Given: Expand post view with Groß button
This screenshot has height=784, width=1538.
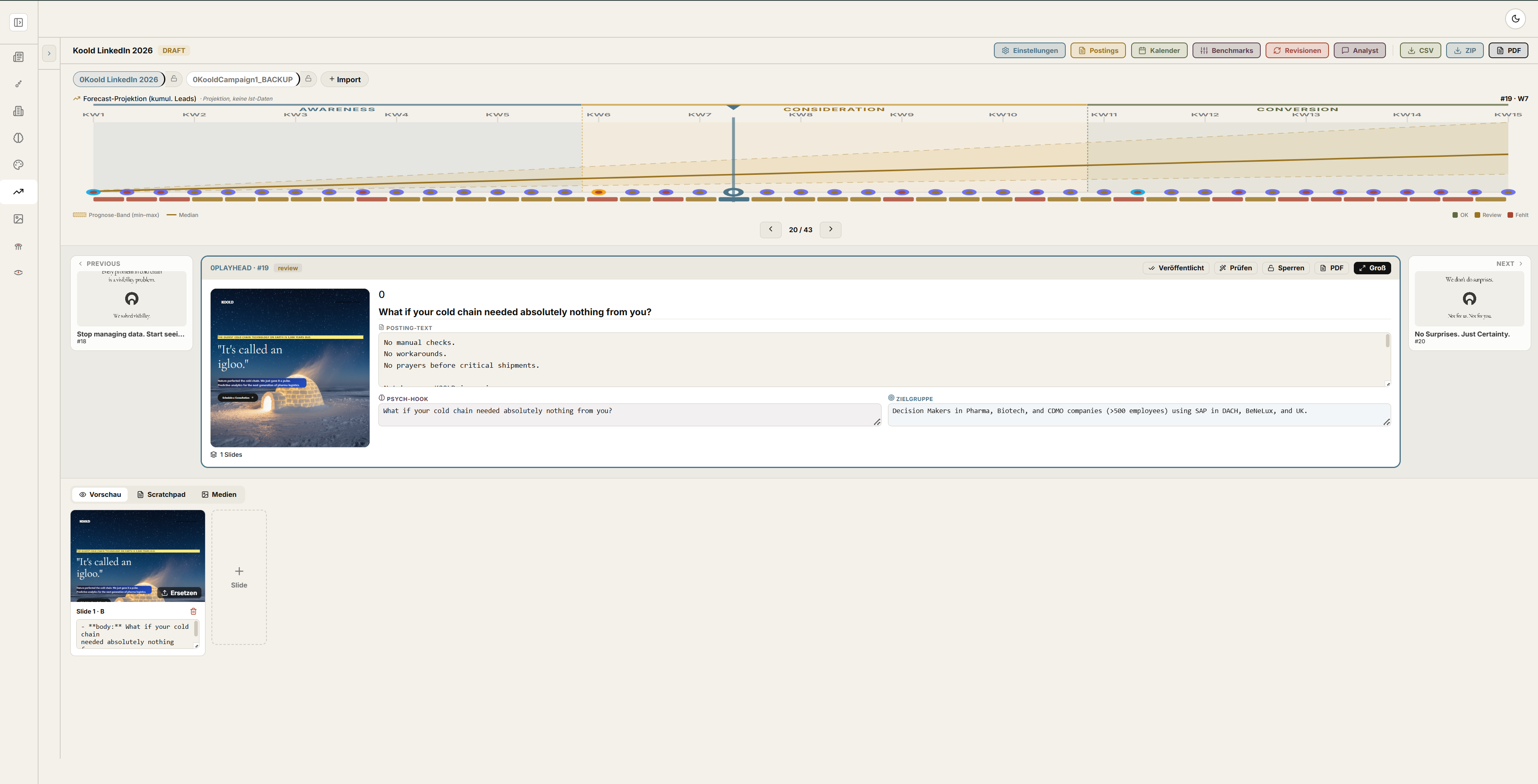Looking at the screenshot, I should pos(1372,268).
